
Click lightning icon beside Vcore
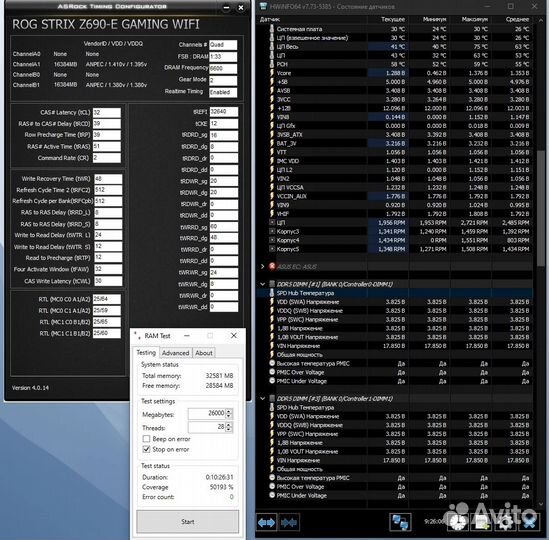click(x=272, y=73)
